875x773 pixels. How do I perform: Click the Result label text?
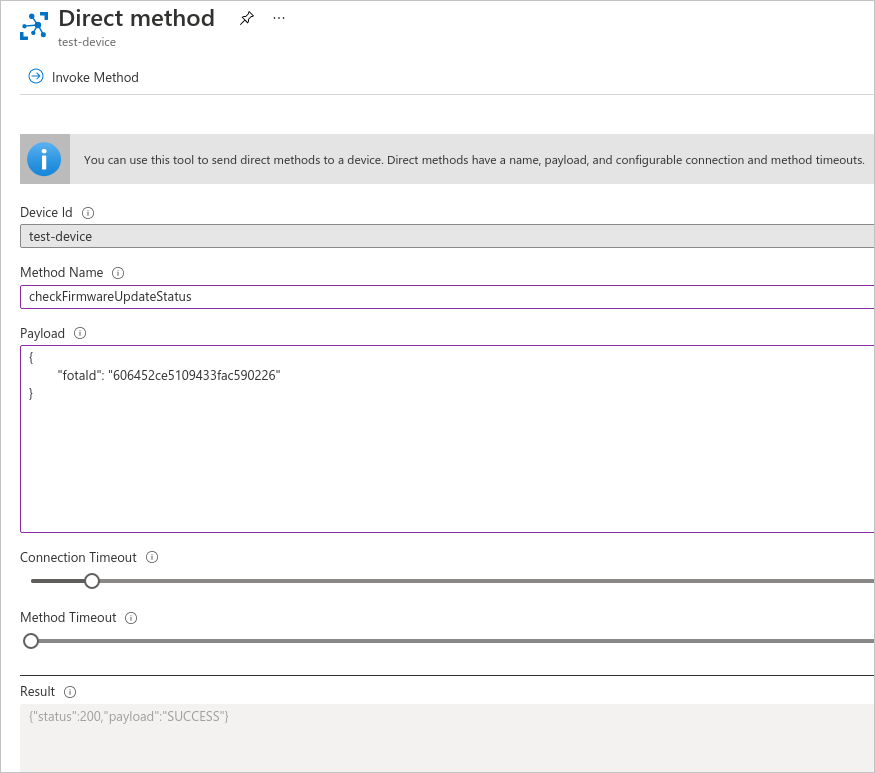click(37, 692)
